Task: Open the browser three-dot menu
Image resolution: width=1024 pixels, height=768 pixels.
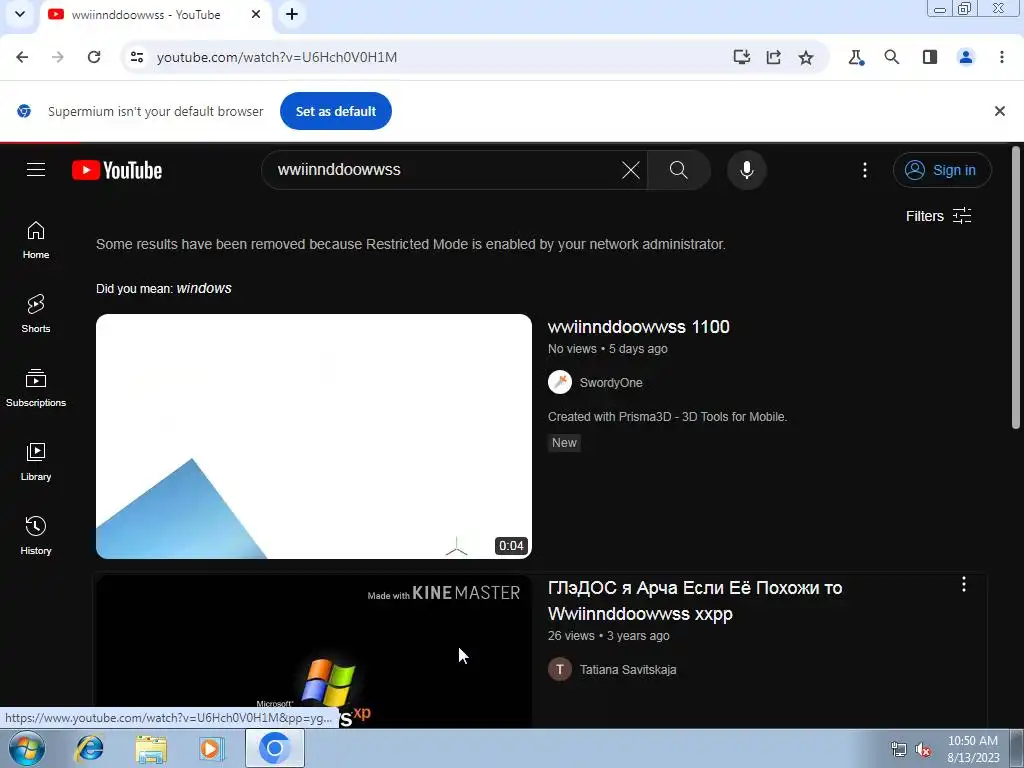Action: pos(1002,57)
